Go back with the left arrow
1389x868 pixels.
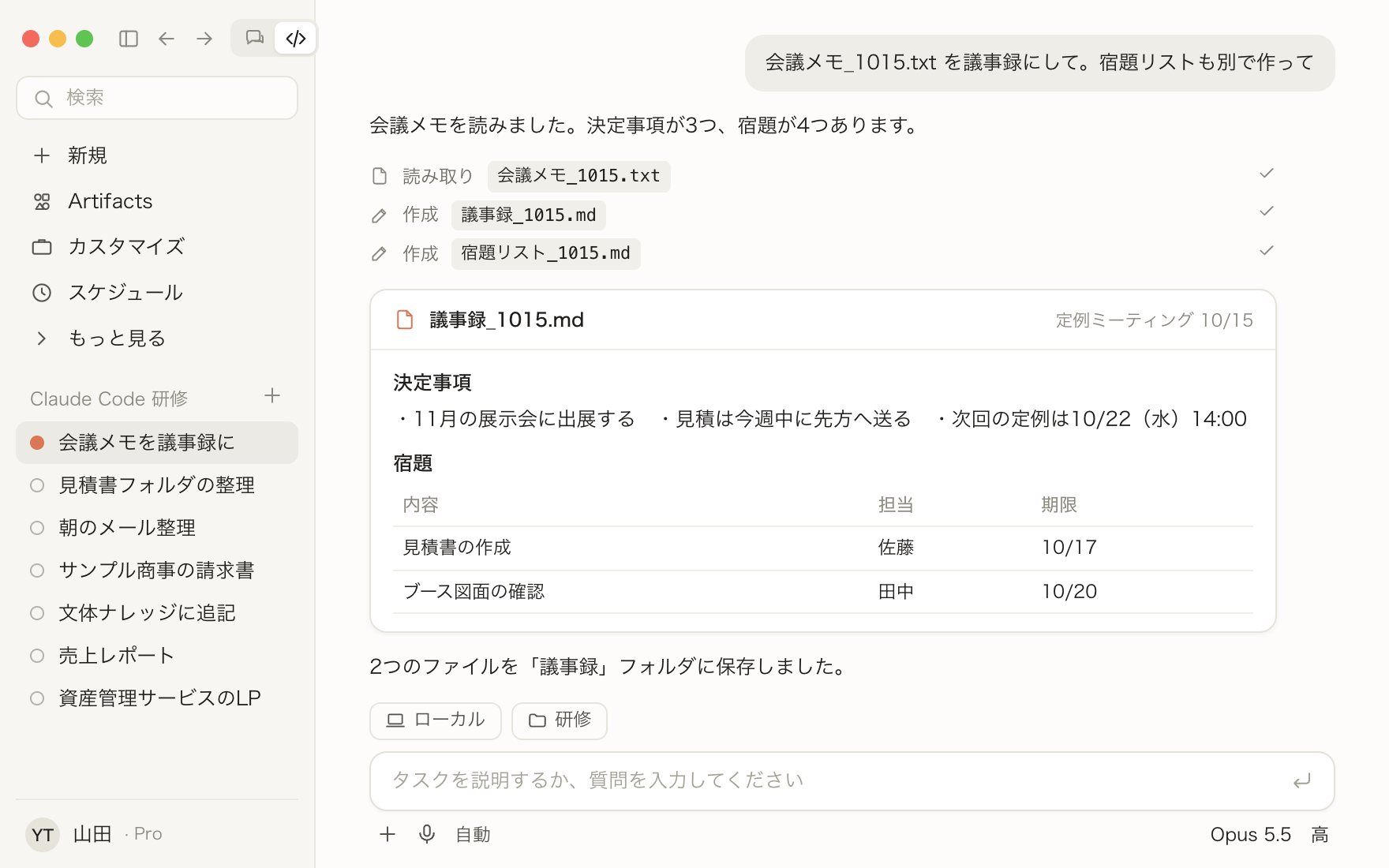167,39
